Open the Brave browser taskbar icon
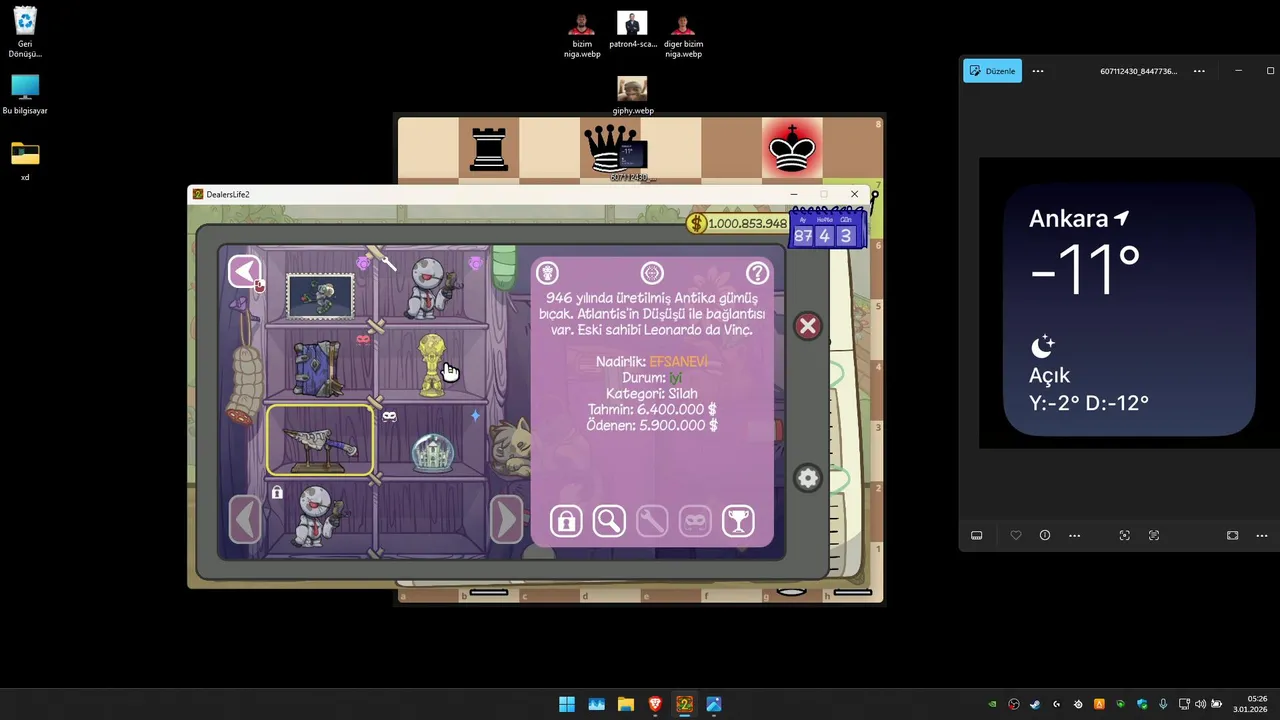1280x720 pixels. pos(655,704)
